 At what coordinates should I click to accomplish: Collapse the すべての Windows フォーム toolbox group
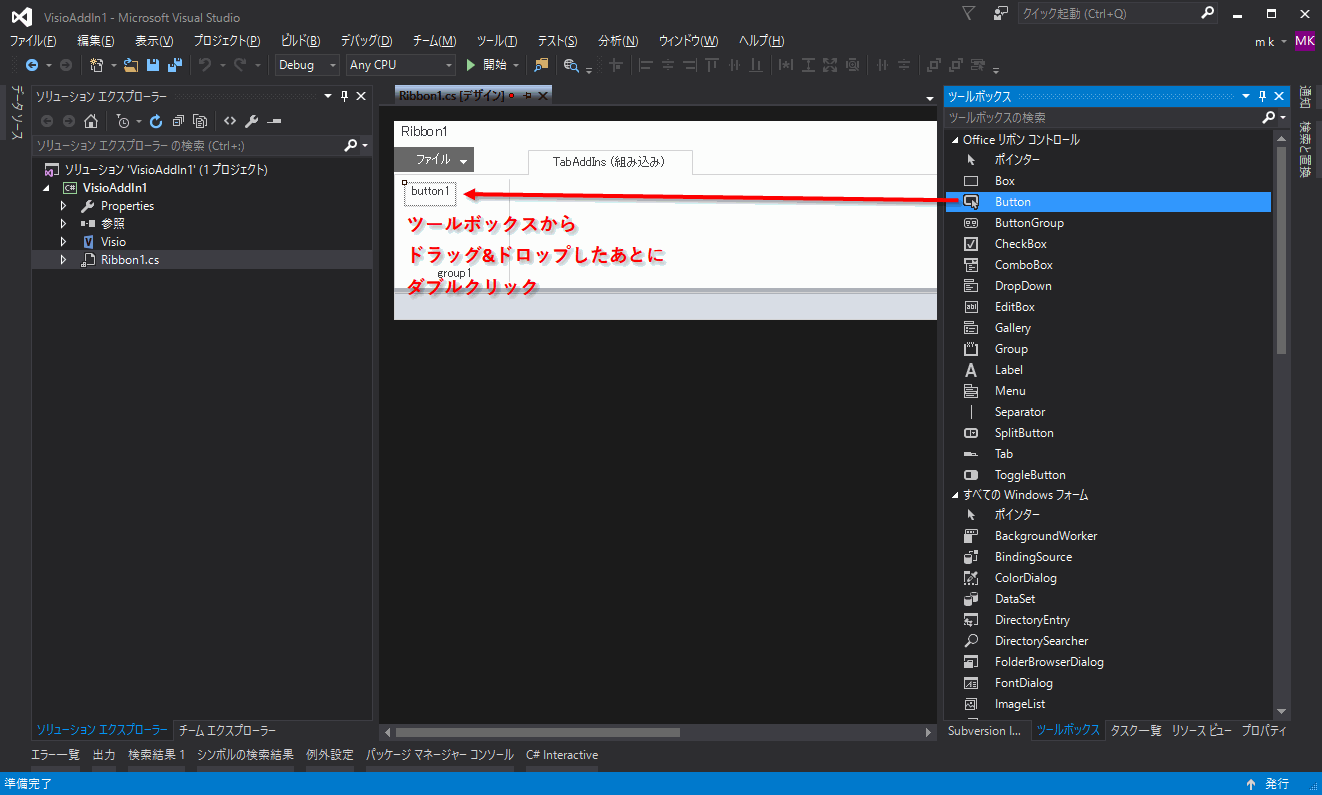click(x=954, y=495)
